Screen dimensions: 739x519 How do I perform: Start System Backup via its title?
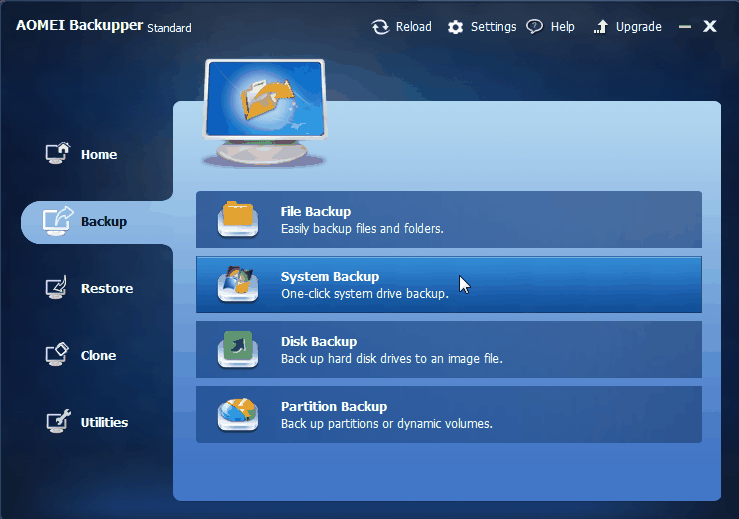tap(330, 277)
